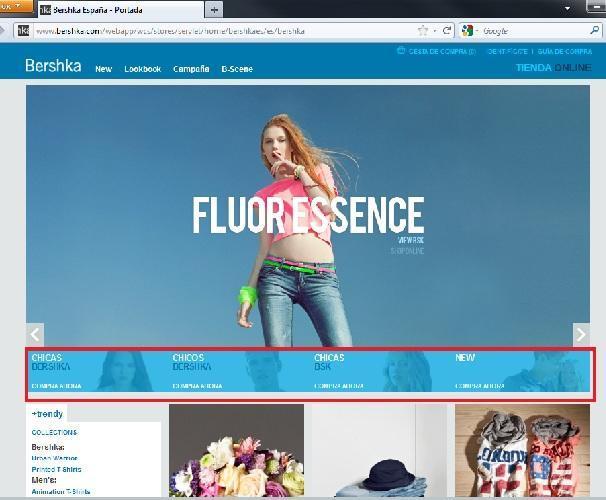This screenshot has width=606, height=500.
Task: Open a new browser tab with plus button
Action: (x=215, y=9)
